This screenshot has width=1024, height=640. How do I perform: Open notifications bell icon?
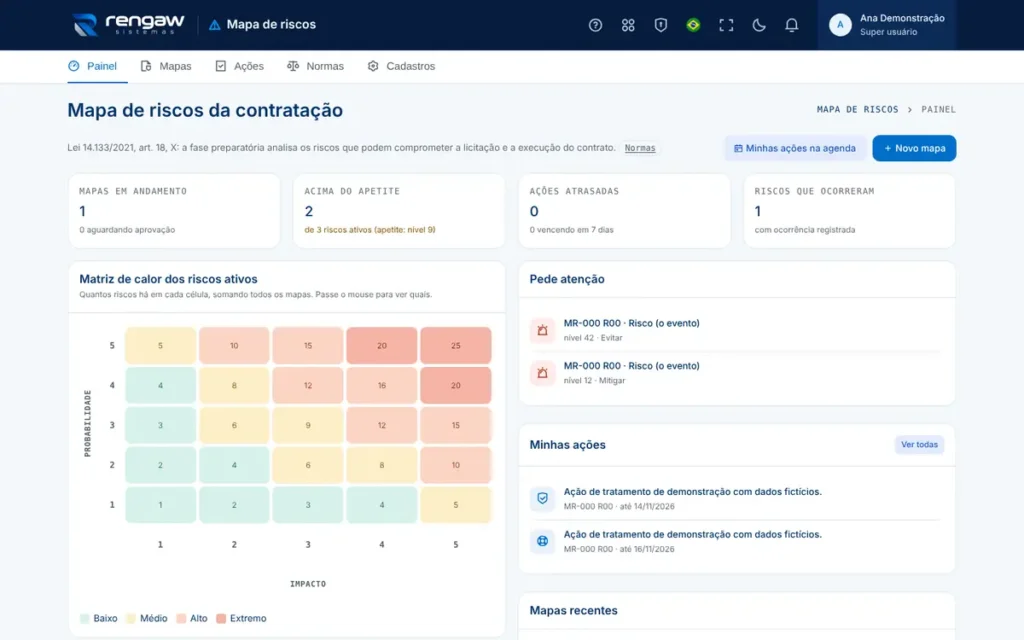(791, 25)
